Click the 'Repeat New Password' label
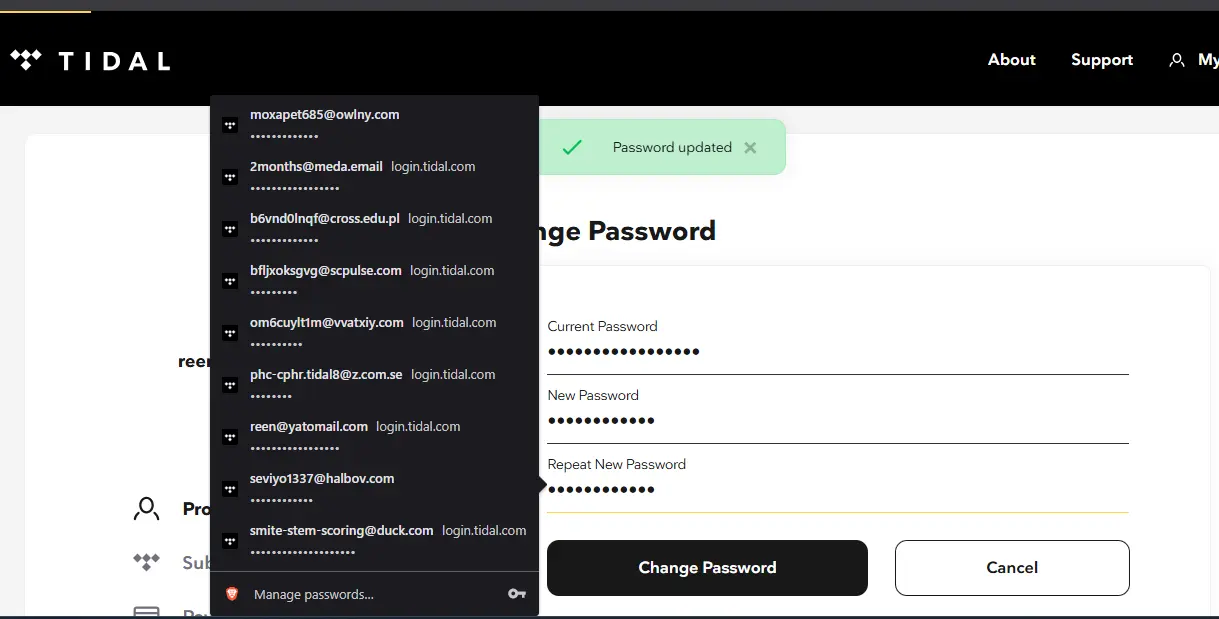This screenshot has height=619, width=1219. tap(616, 464)
